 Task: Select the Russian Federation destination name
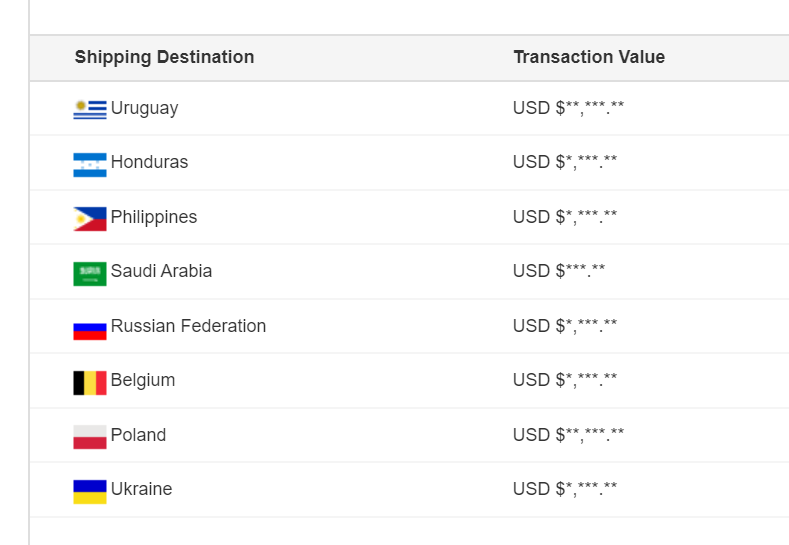188,326
